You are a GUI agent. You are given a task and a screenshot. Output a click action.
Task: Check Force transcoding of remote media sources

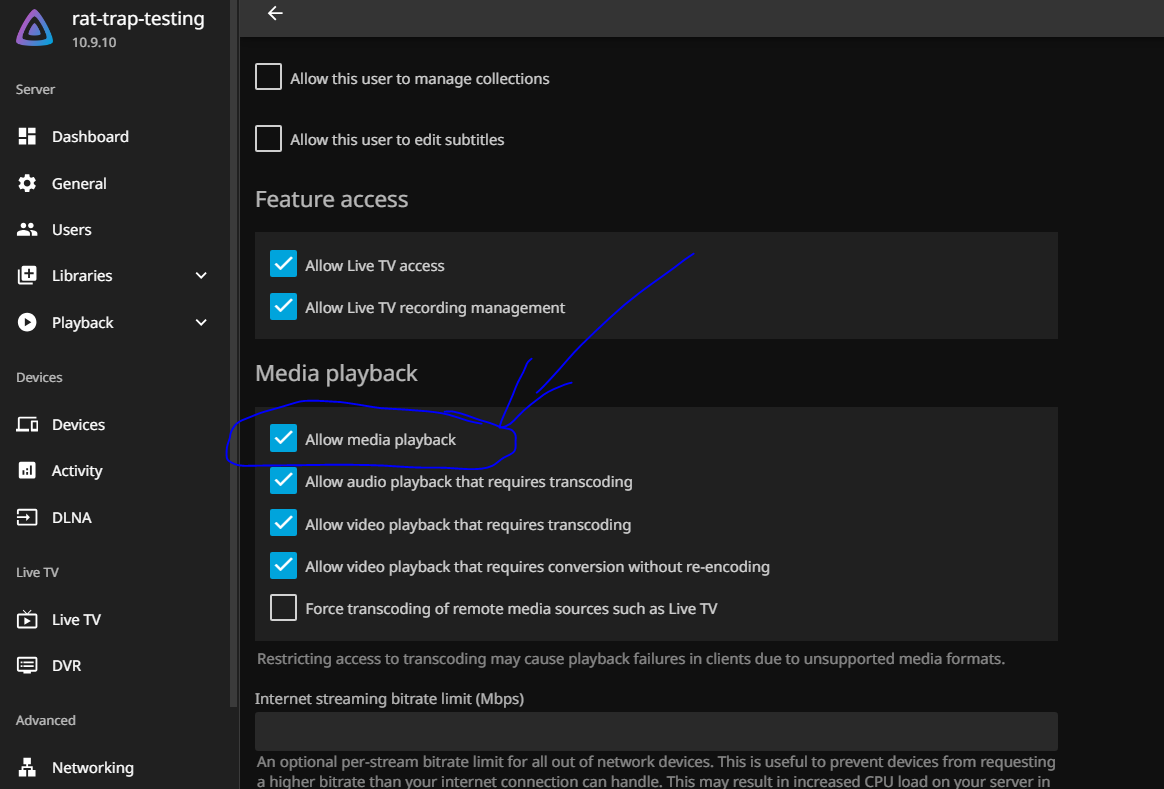click(x=284, y=608)
